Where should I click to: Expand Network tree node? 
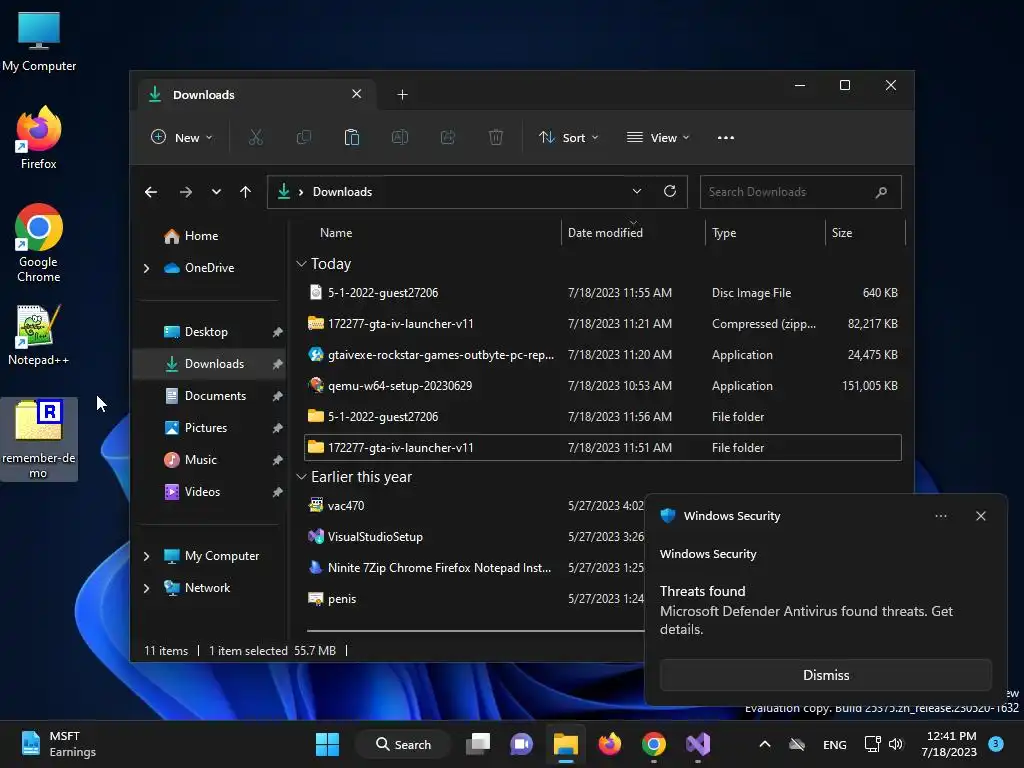click(146, 588)
